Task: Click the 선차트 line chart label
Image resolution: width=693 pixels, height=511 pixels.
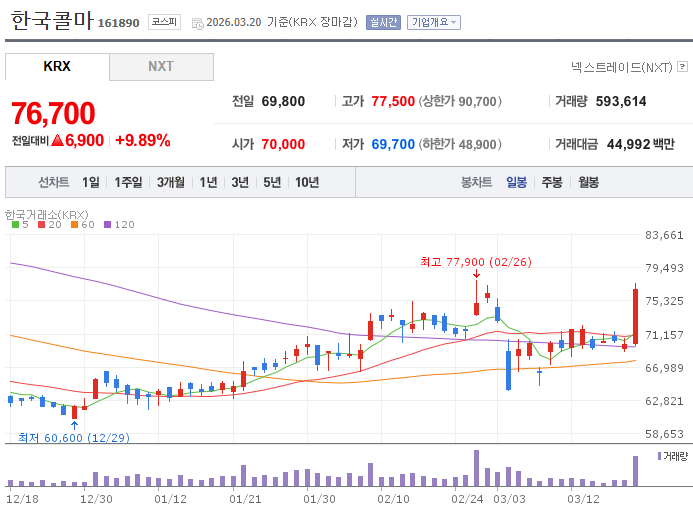Action: coord(53,182)
